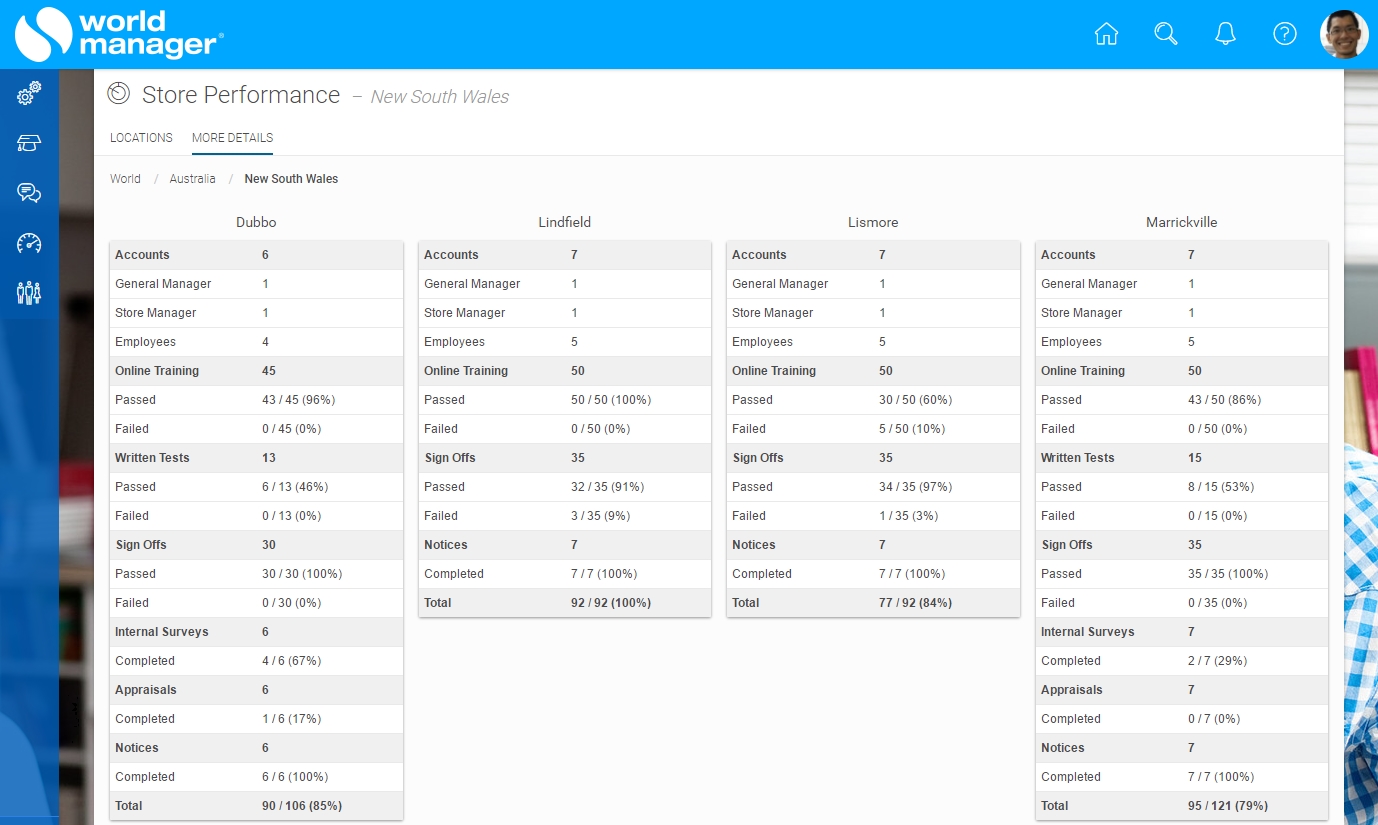Click Marrickville Online Training passed 43 / 50
Screen dimensions: 1378x825
tap(1224, 400)
